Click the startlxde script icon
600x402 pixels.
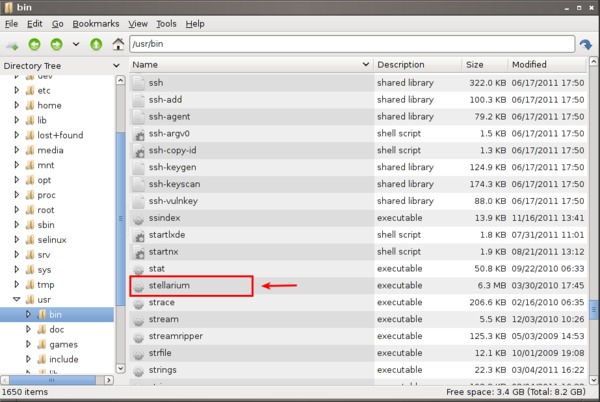click(139, 235)
